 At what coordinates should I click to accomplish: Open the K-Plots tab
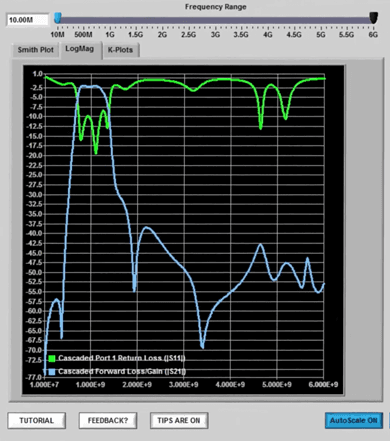(x=120, y=50)
